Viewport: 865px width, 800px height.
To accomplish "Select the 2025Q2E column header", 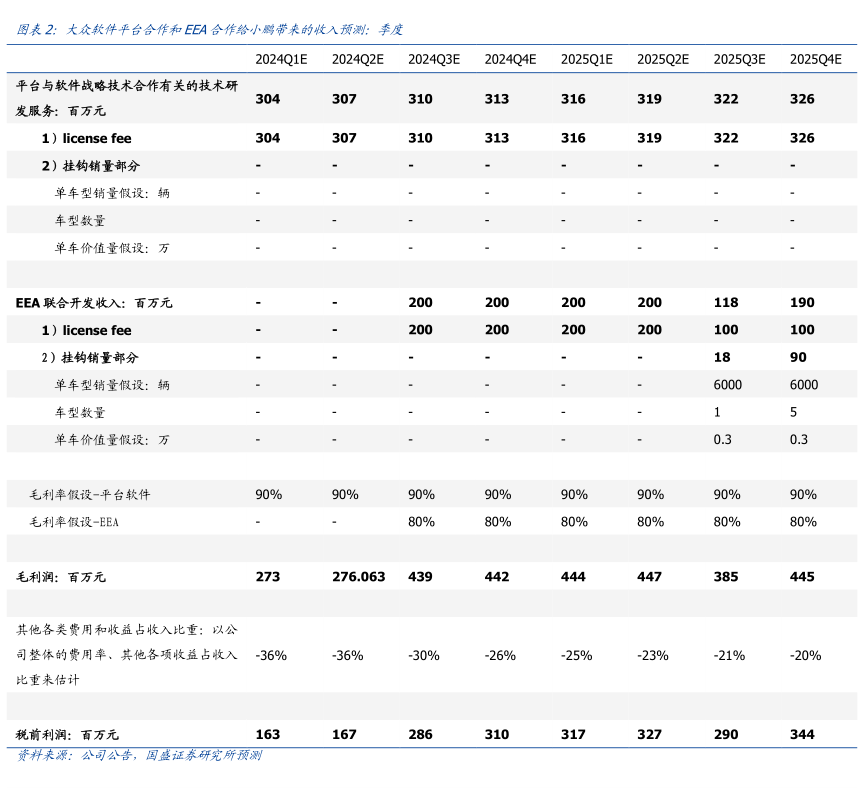I will [x=663, y=60].
